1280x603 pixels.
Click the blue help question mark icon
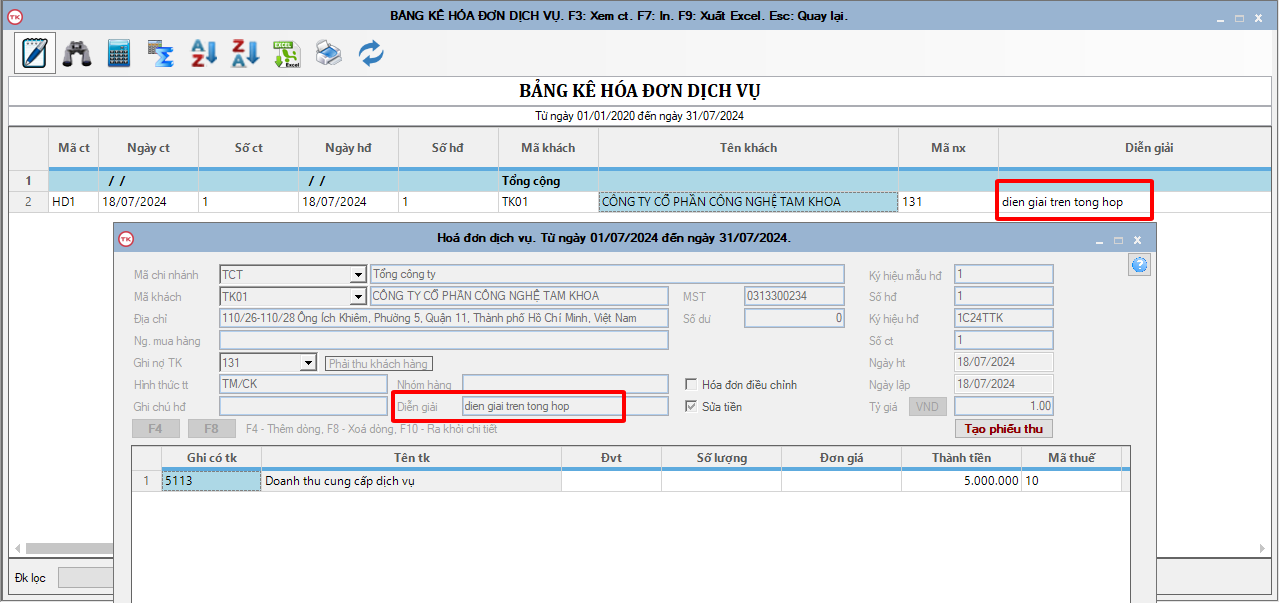pyautogui.click(x=1139, y=264)
